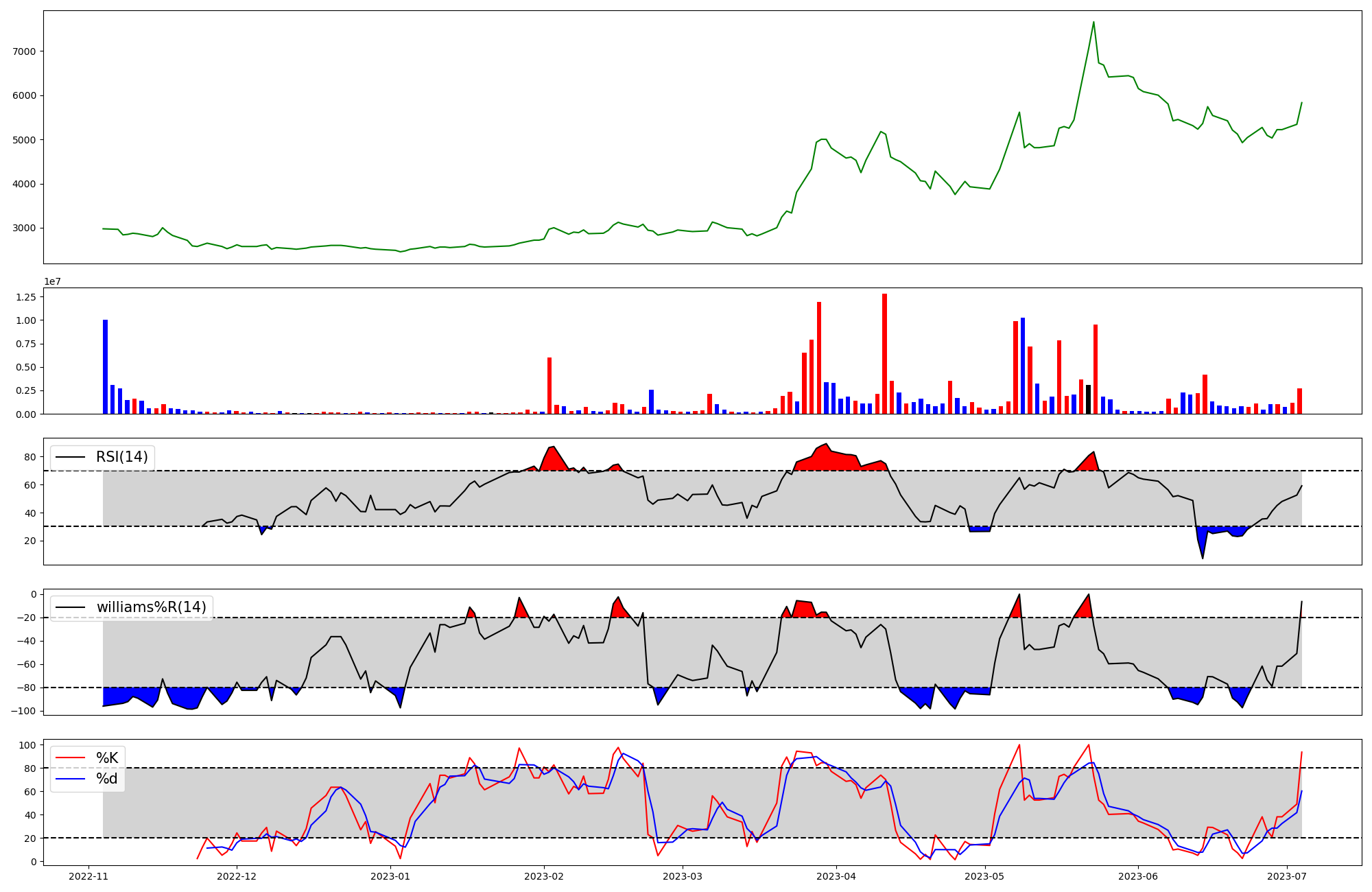The height and width of the screenshot is (892, 1372).
Task: Click the 2023-07 x-axis date label
Action: (1286, 876)
